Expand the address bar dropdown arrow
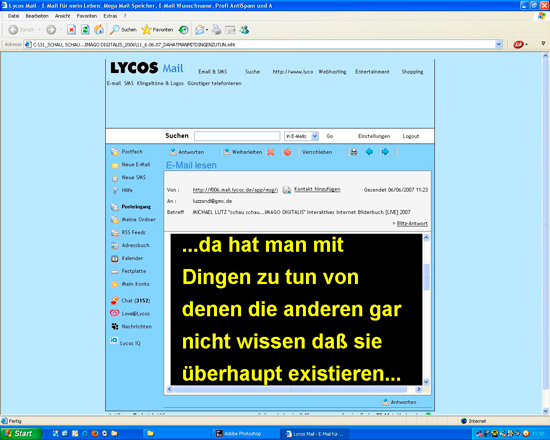The width and height of the screenshot is (550, 440). click(498, 44)
